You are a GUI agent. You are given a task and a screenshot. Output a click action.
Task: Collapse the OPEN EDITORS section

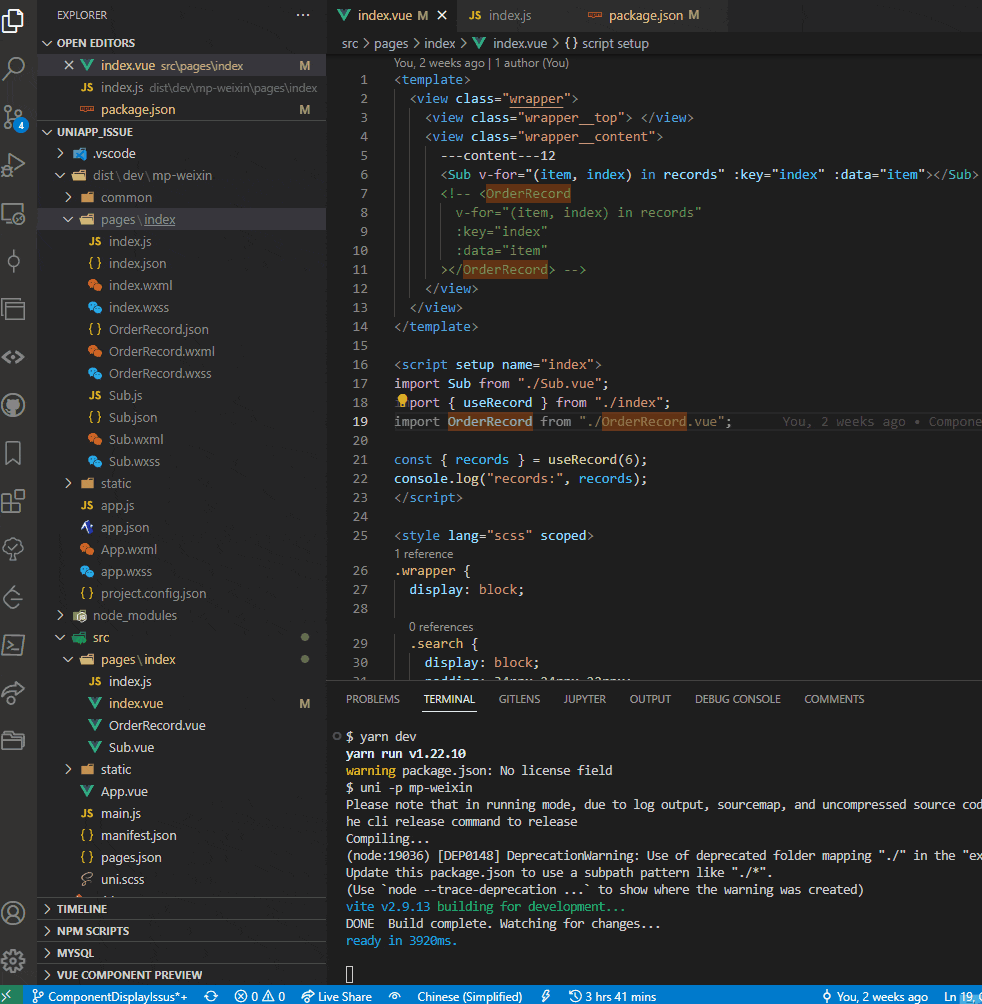pyautogui.click(x=95, y=43)
